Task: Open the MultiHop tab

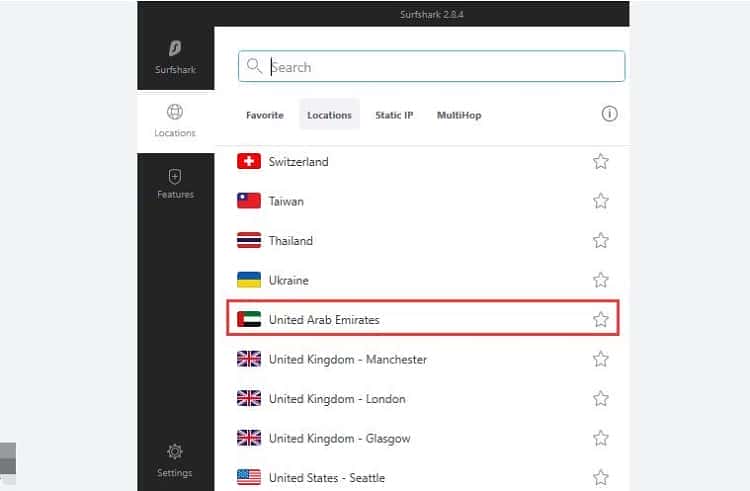Action: (459, 115)
